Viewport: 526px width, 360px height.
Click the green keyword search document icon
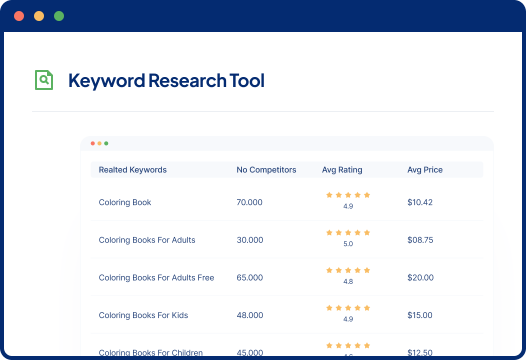click(x=44, y=80)
